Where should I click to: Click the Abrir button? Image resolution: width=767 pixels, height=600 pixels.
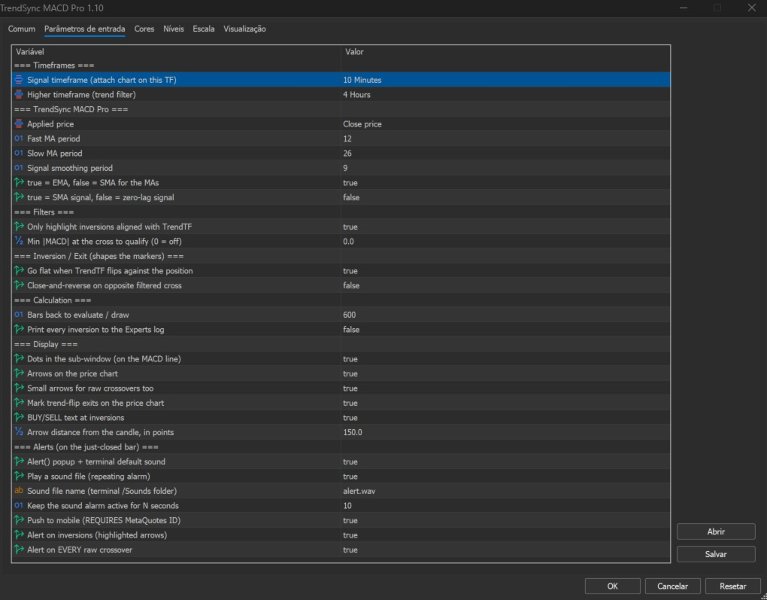coord(716,532)
